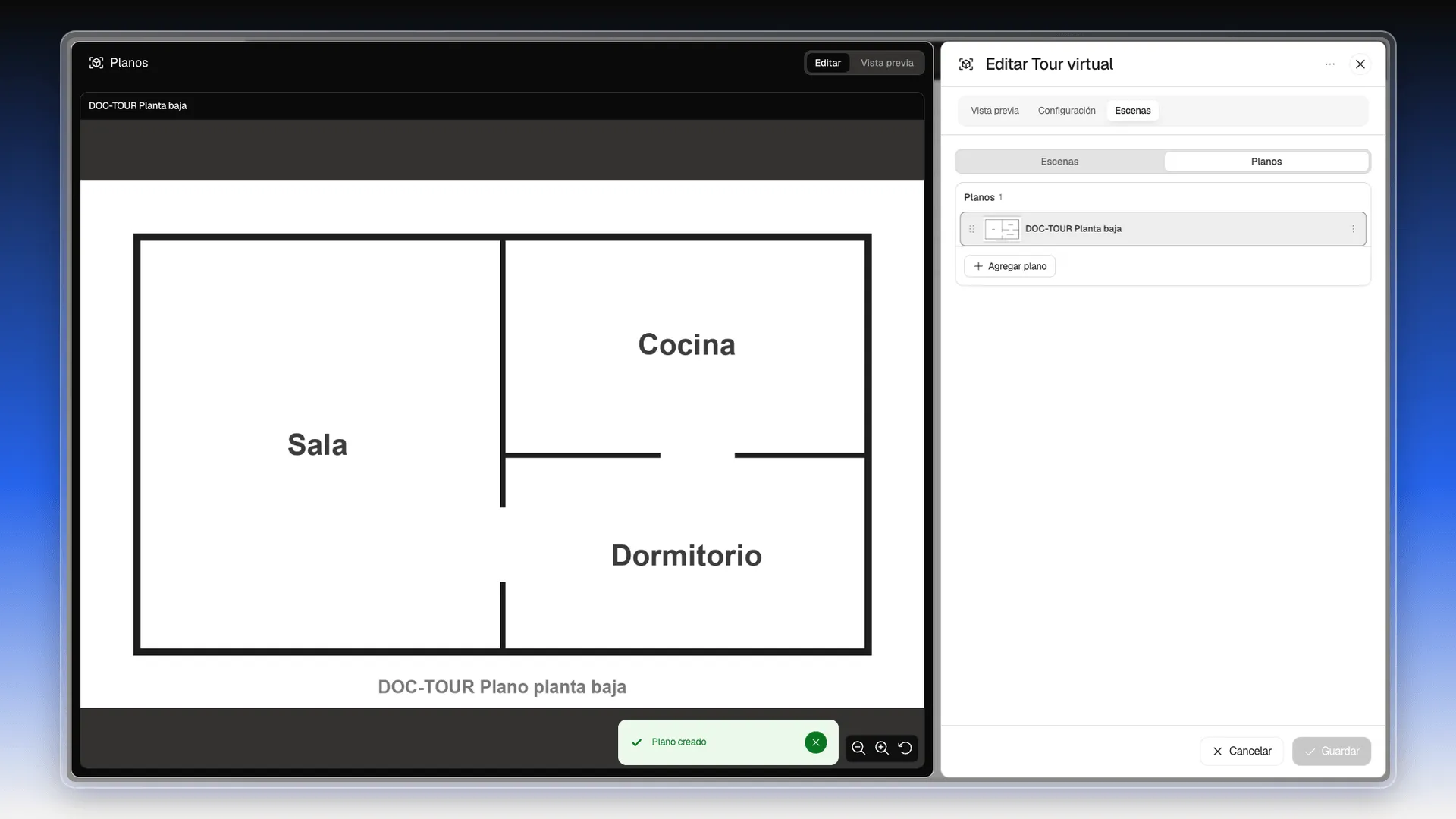Close the Editar Tour virtual panel
The height and width of the screenshot is (819, 1456).
pyautogui.click(x=1360, y=64)
